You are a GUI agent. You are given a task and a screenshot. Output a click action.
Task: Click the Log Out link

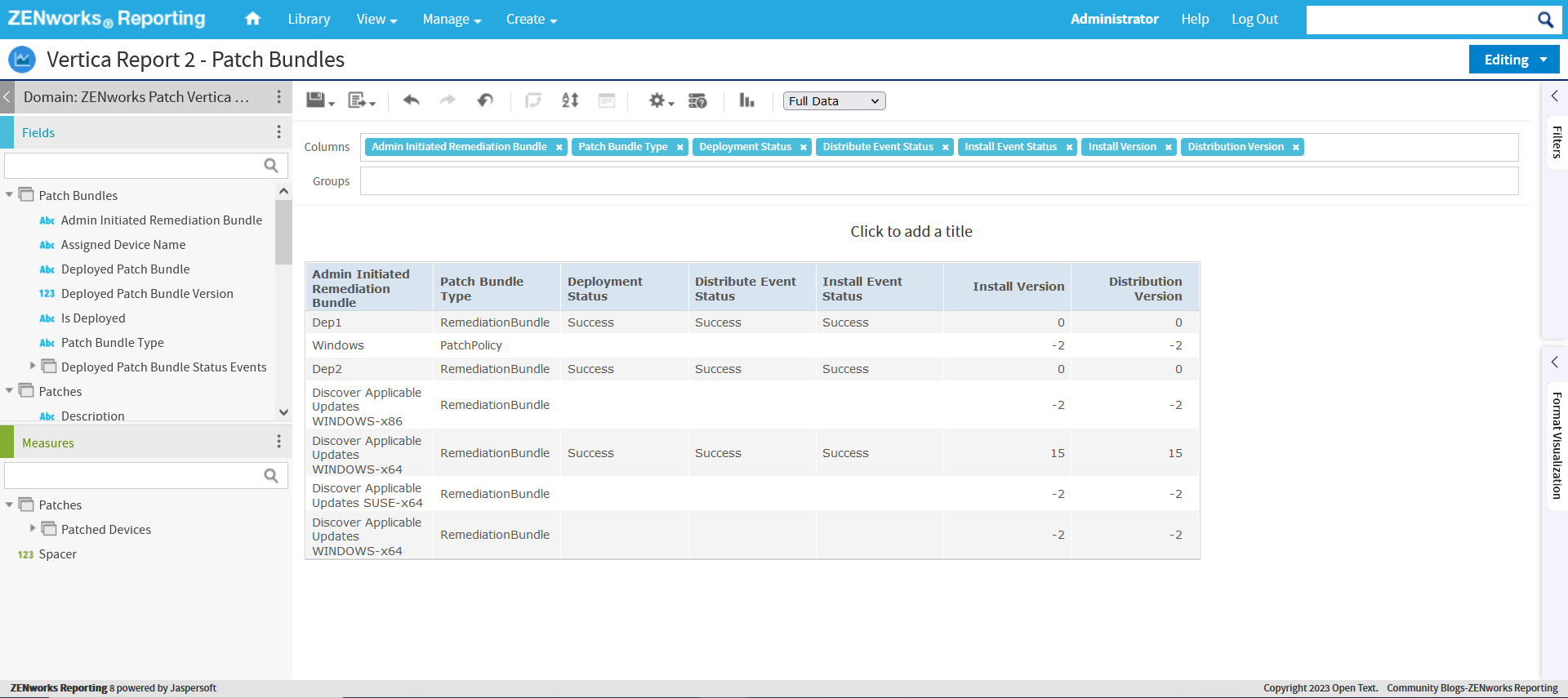coord(1254,19)
